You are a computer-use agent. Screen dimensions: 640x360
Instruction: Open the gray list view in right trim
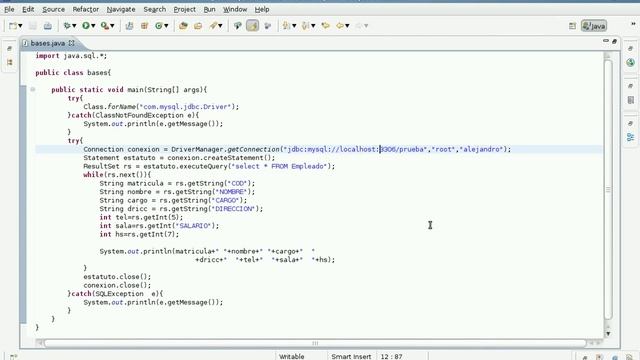tap(631, 100)
